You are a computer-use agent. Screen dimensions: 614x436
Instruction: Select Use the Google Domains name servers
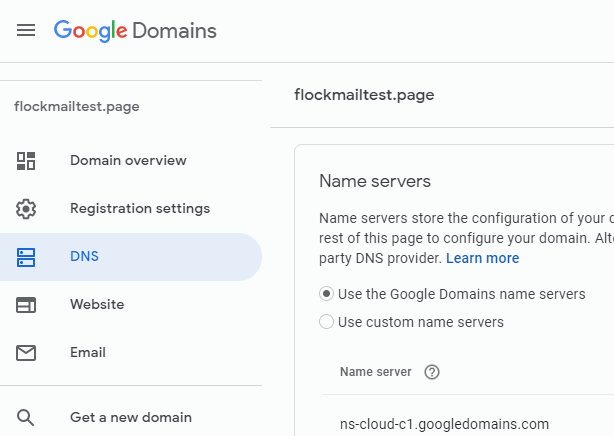click(x=326, y=294)
